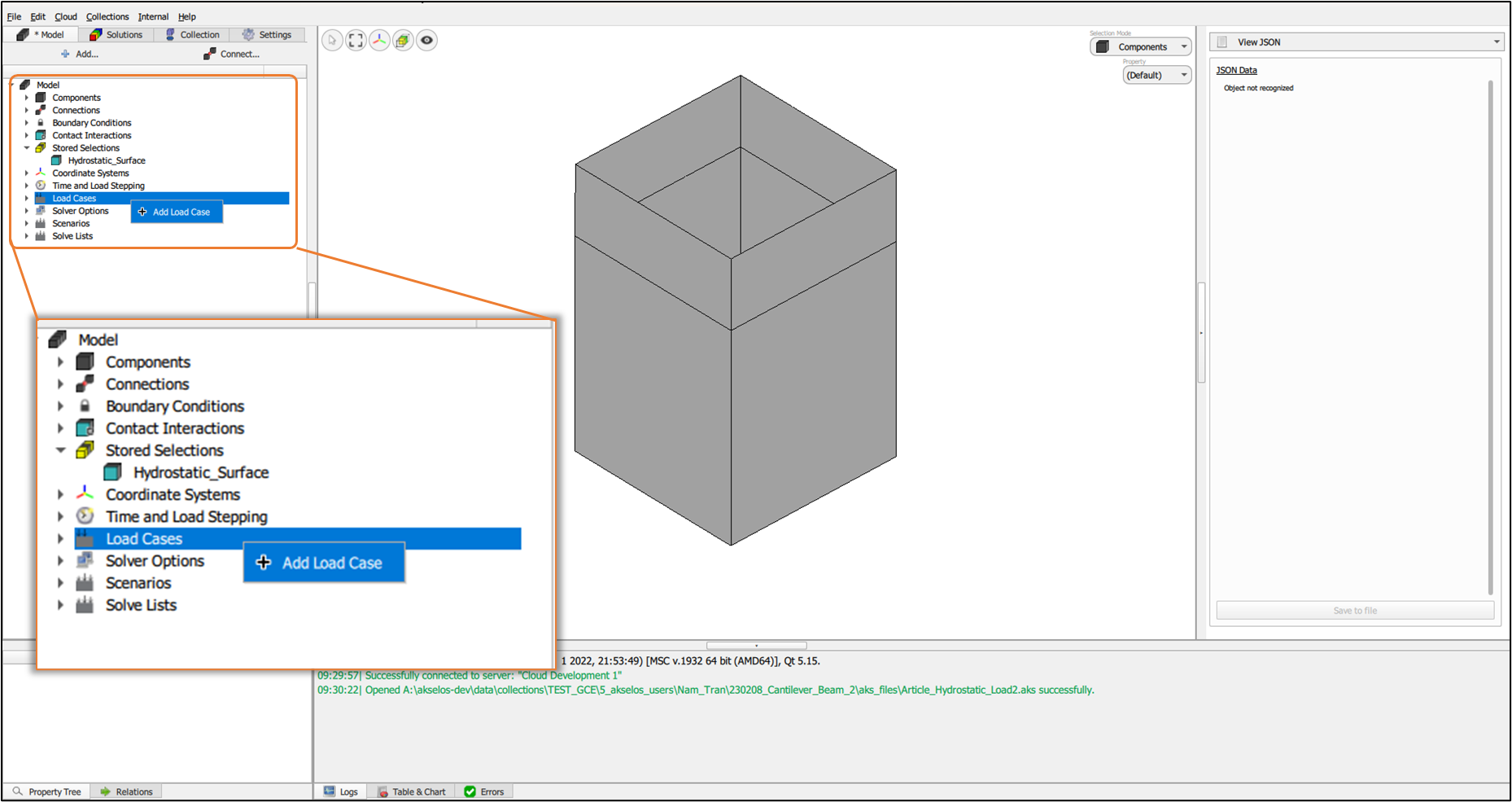The image size is (1512, 802).
Task: Toggle the eye visibility button in viewport toolbar
Action: pos(426,40)
